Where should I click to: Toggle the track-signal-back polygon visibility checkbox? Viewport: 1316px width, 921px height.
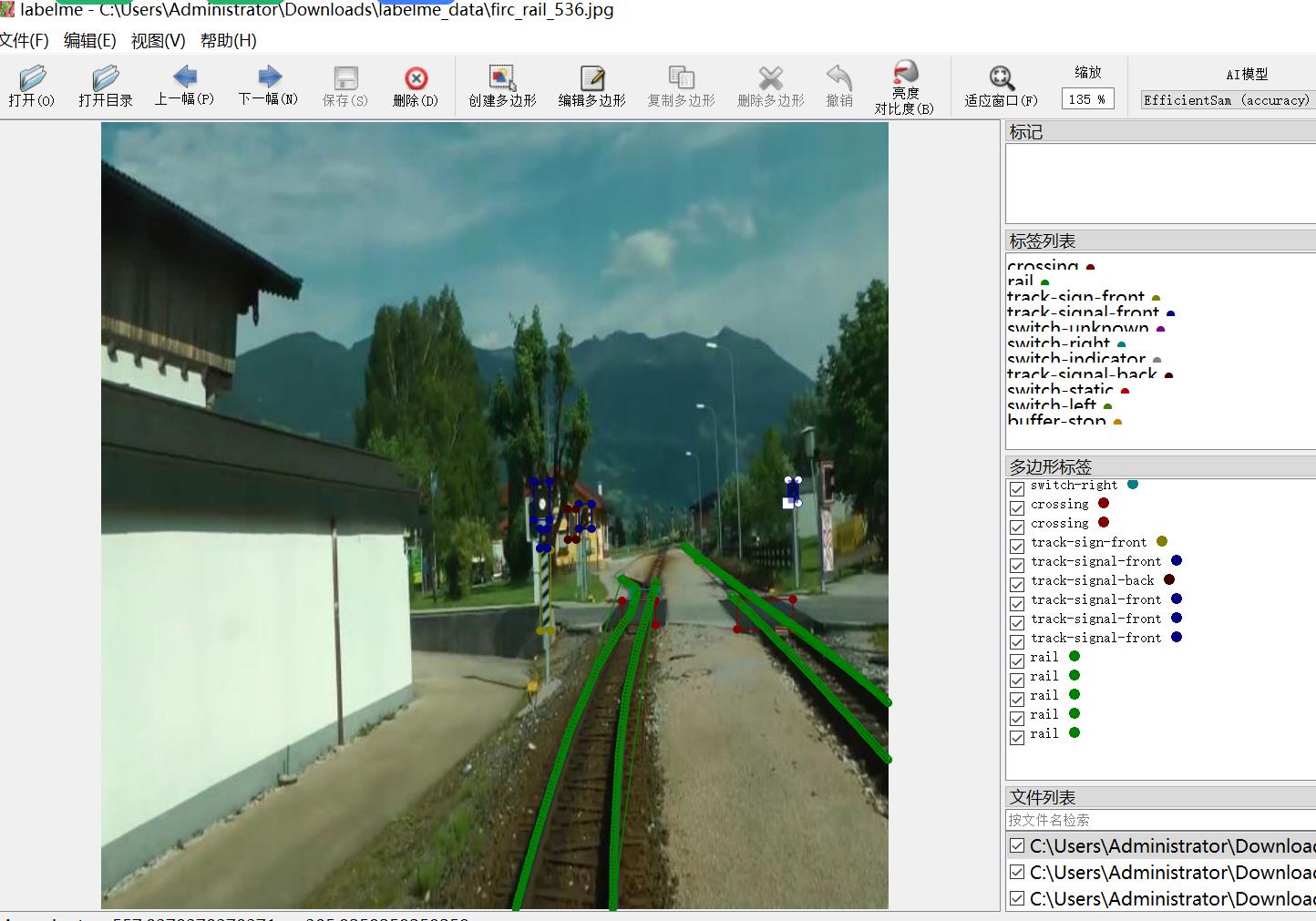[1017, 584]
